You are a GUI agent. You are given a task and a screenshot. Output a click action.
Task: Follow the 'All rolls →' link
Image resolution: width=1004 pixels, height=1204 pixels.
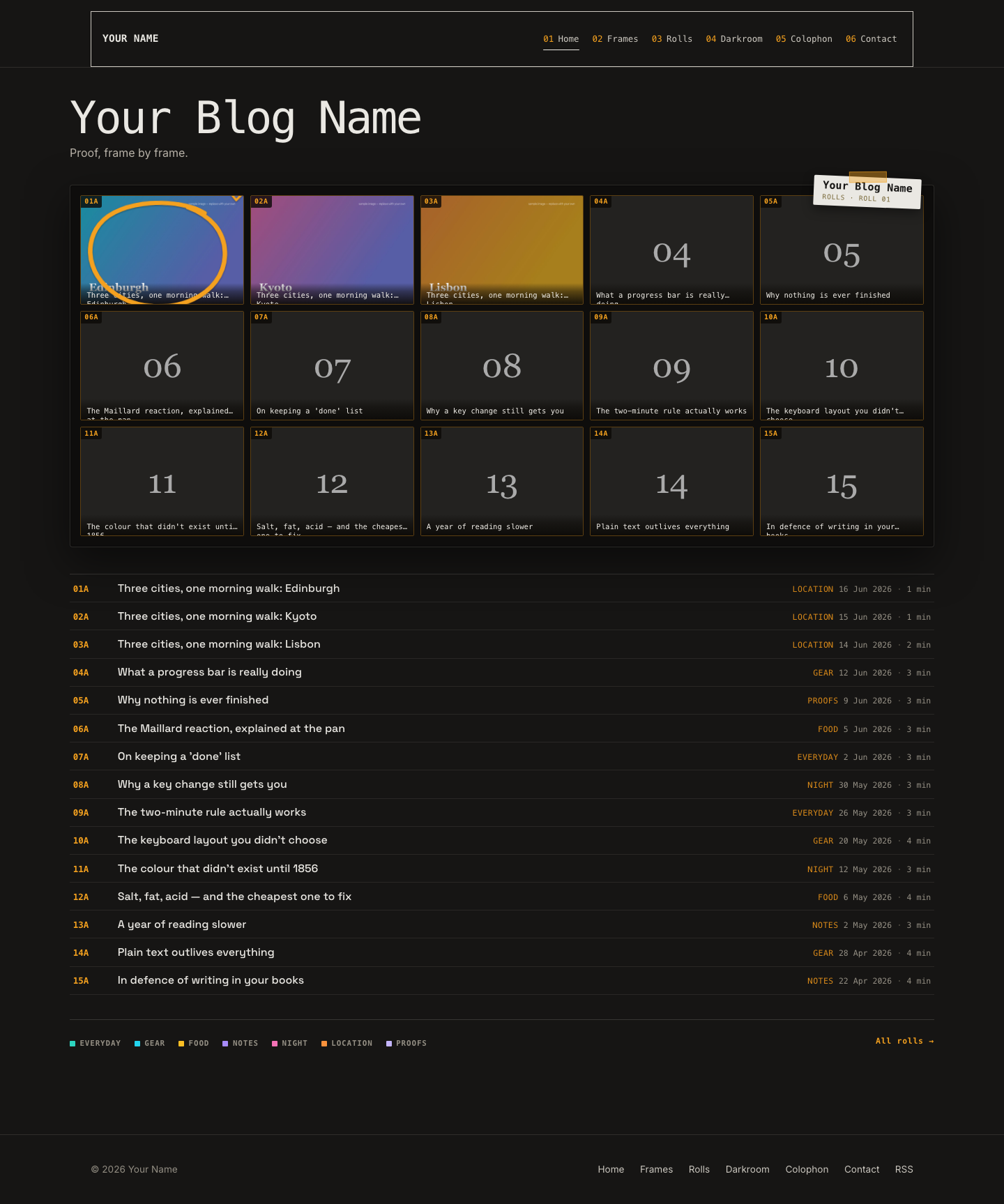(905, 1041)
